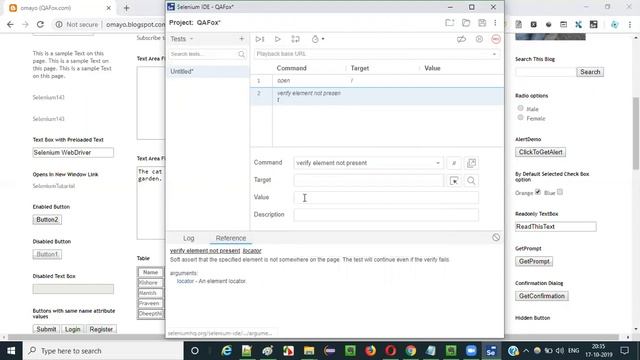Open Windows notification center

click(x=624, y=351)
